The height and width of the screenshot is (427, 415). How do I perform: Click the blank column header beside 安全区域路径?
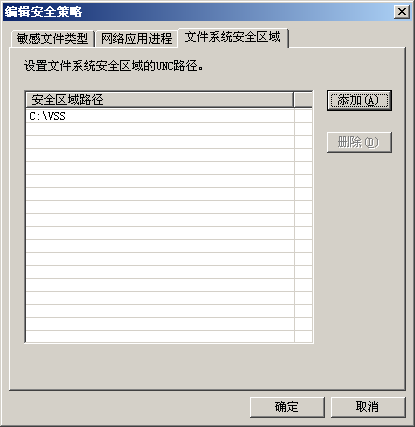(303, 100)
